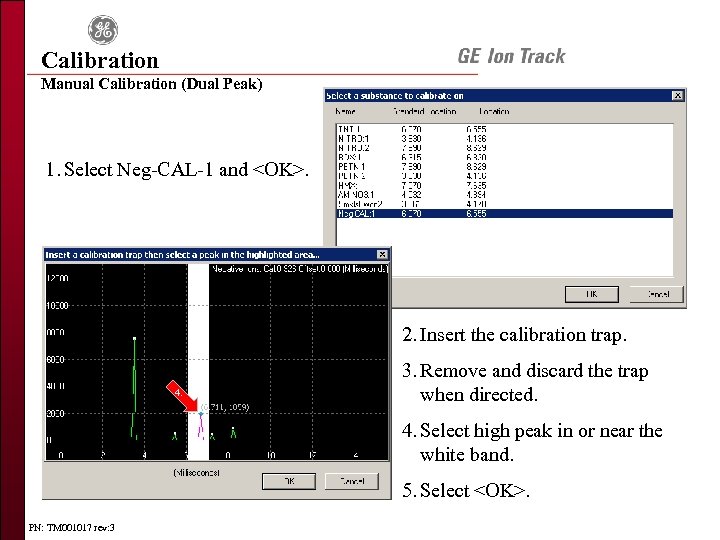Pick the RDX substance row

coord(505,157)
